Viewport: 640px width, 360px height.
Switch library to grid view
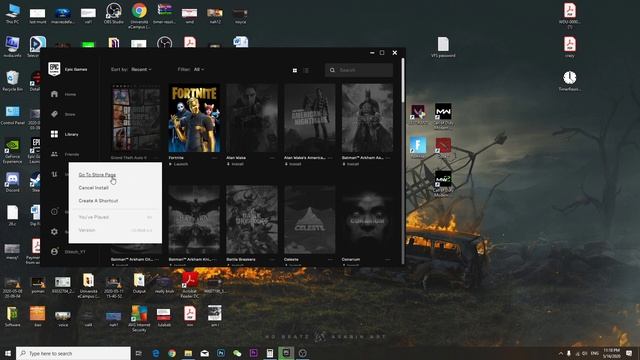point(295,70)
